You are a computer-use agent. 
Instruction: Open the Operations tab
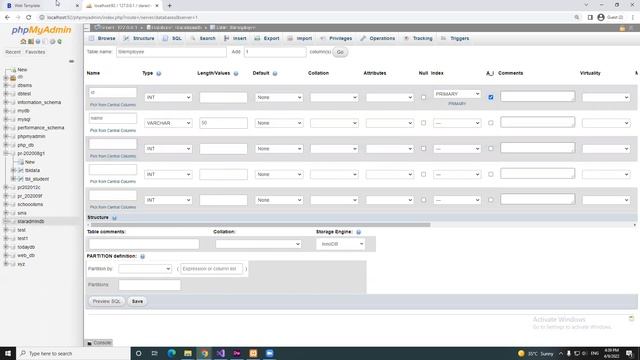378,38
